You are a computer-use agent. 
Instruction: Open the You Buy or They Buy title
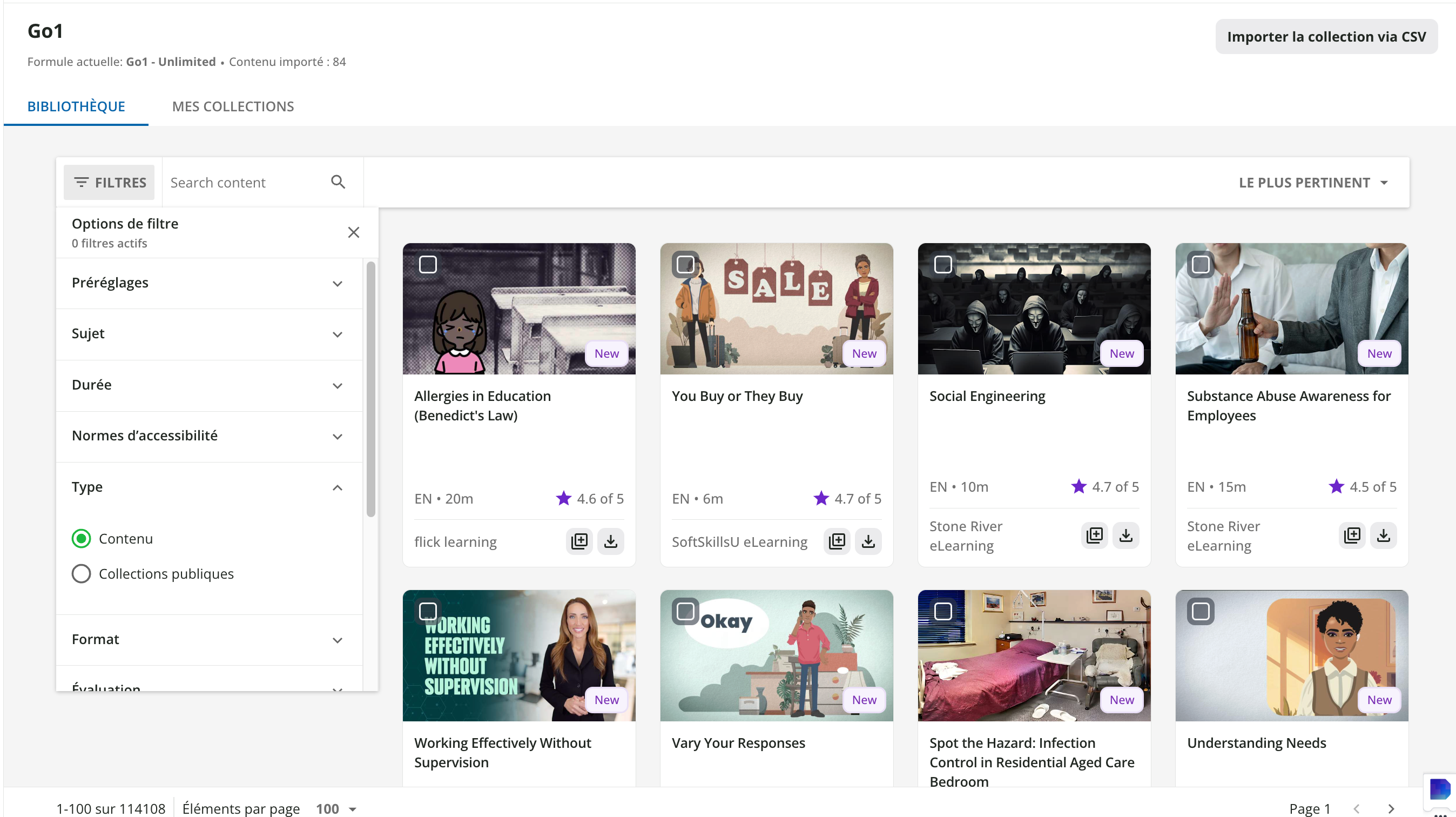point(737,396)
